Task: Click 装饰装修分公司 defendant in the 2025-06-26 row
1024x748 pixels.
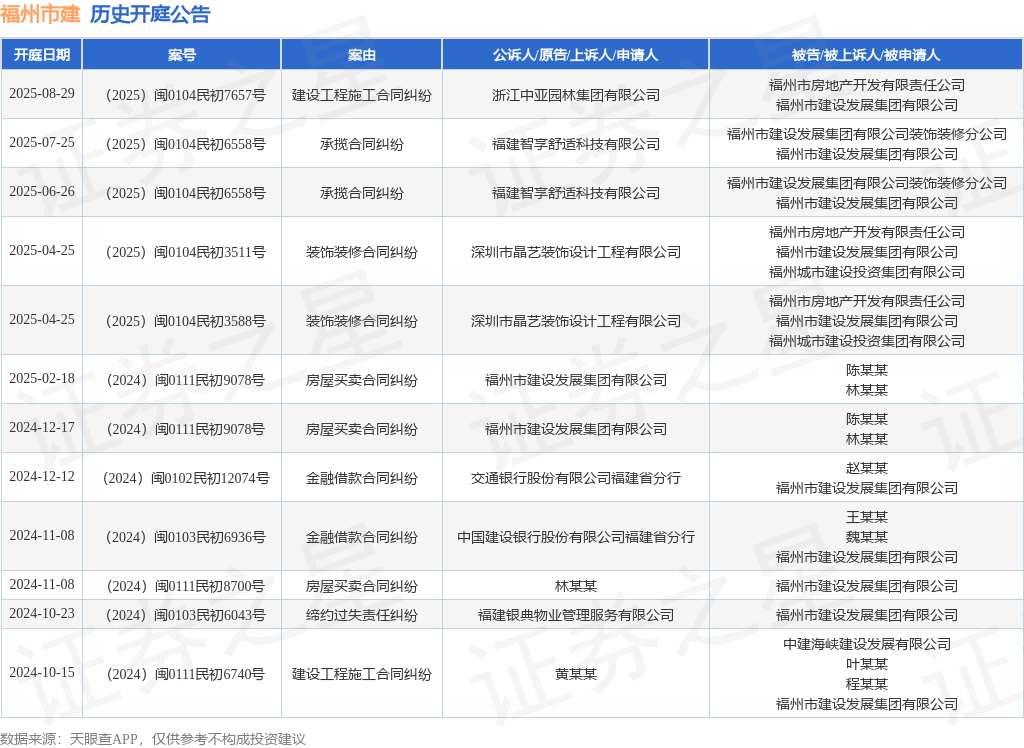Action: click(x=867, y=184)
